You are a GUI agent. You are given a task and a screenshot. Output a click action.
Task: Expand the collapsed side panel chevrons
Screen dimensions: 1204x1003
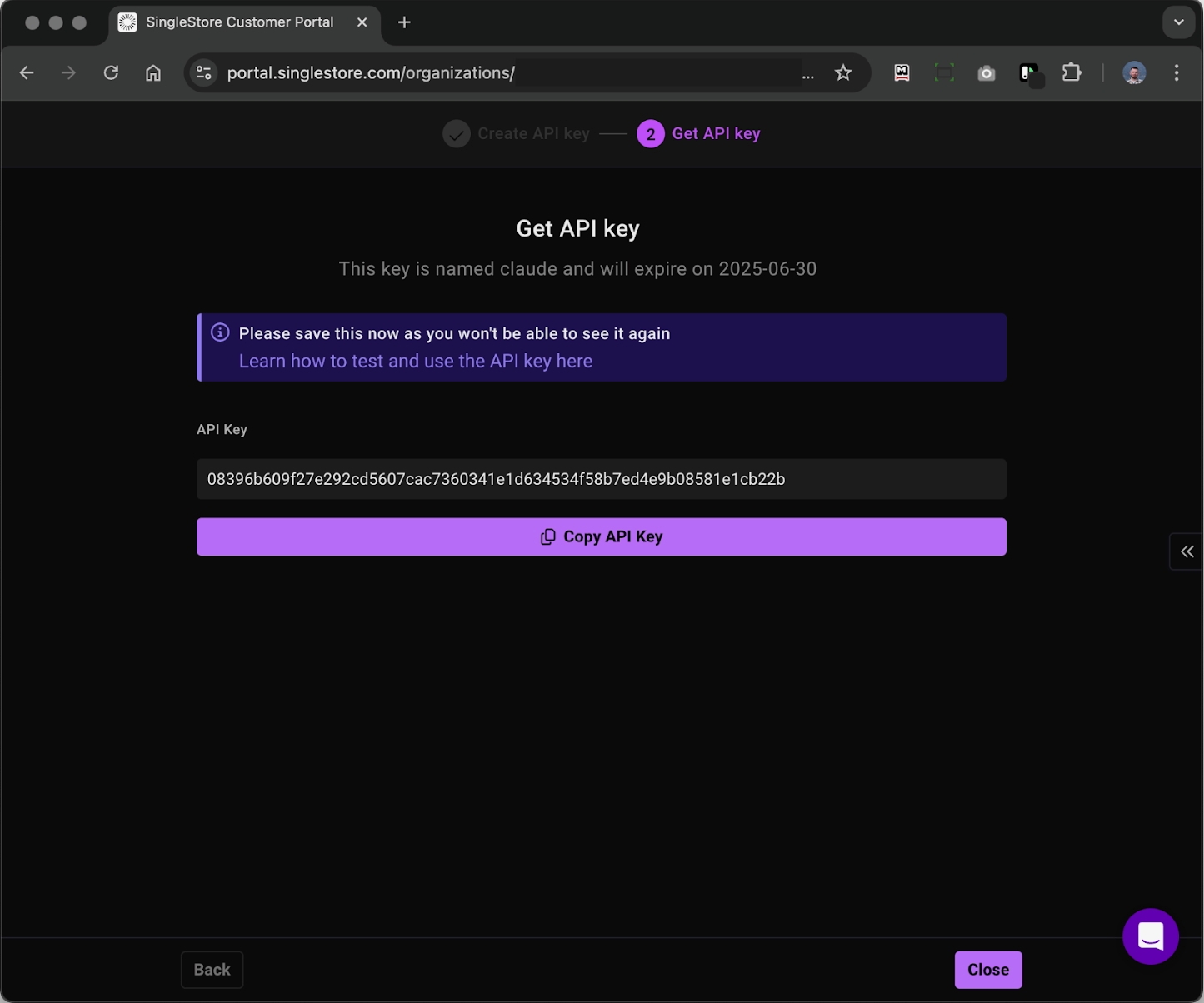pos(1187,551)
